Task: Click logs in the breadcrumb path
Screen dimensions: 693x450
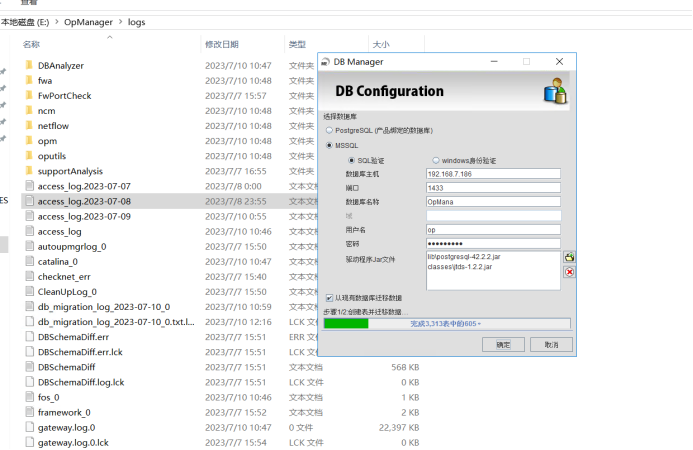Action: pyautogui.click(x=137, y=22)
